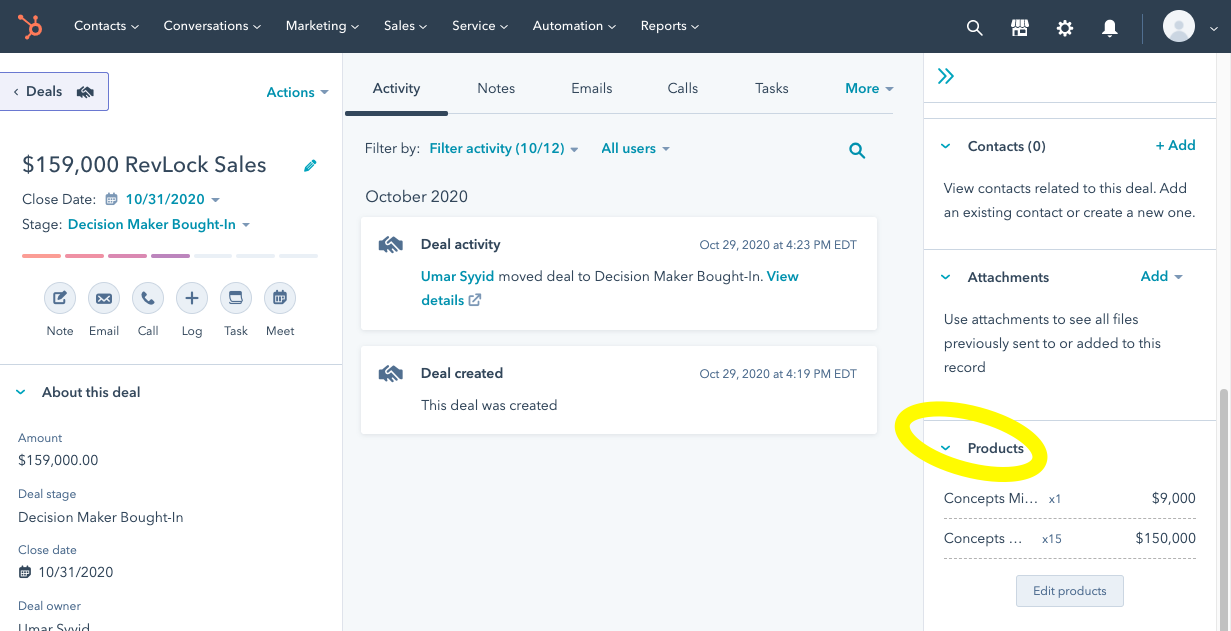Screen dimensions: 1231x631
Task: Click the October 2020 timeline heading
Action: click(x=417, y=196)
